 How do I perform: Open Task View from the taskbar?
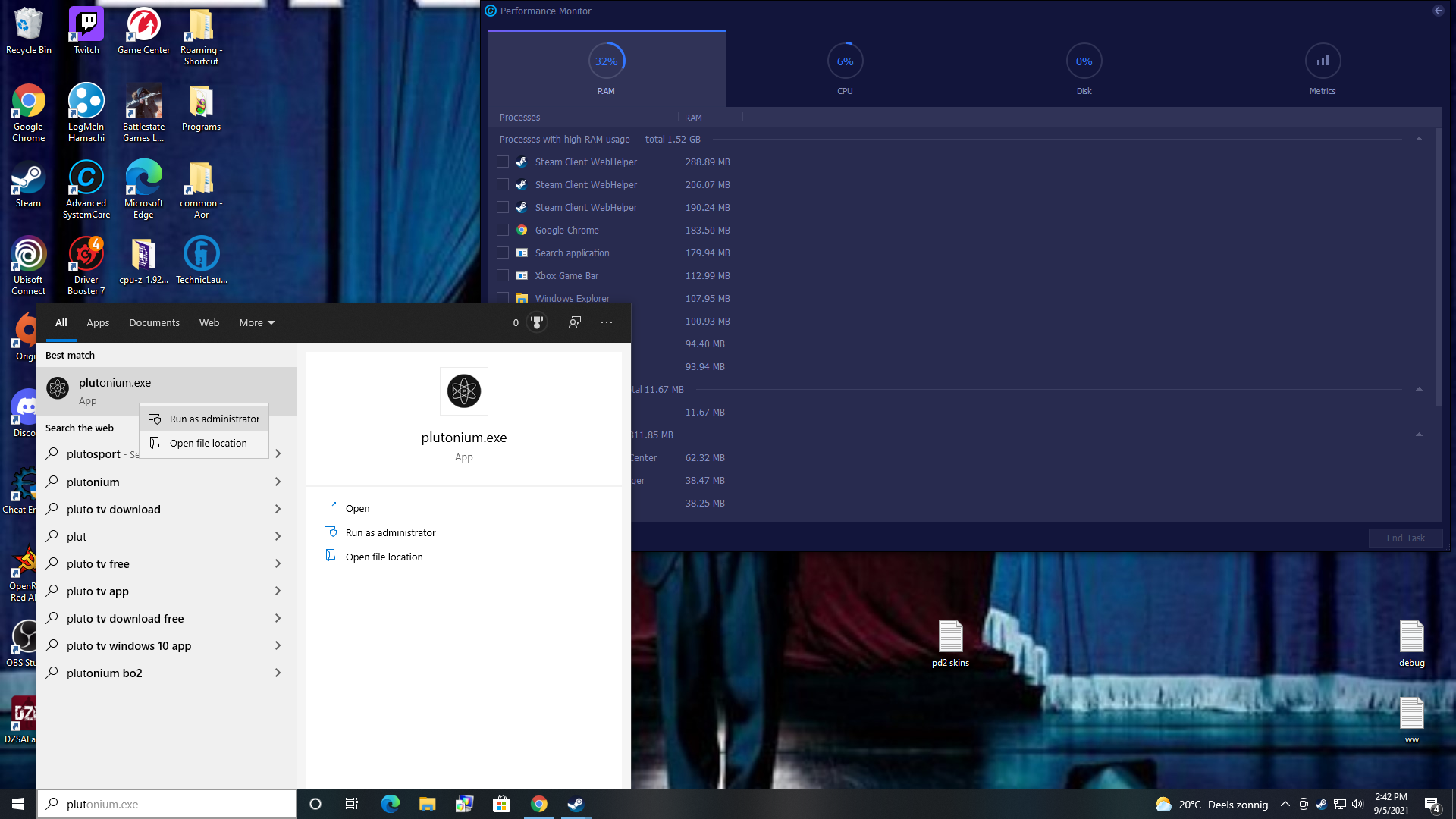[352, 804]
